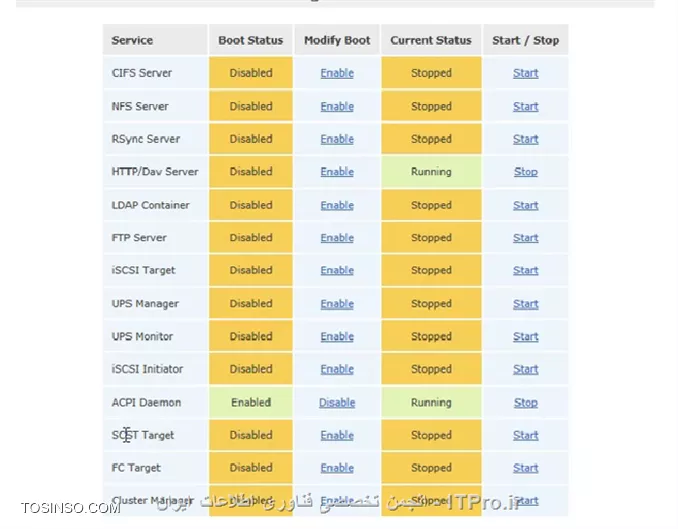The width and height of the screenshot is (678, 529).
Task: Start the FTP Server service
Action: (x=525, y=238)
